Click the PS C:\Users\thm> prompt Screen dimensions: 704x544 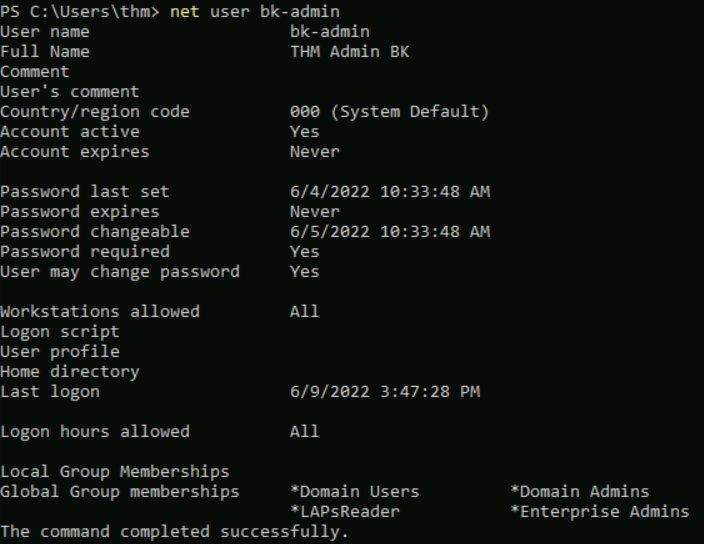click(x=80, y=11)
